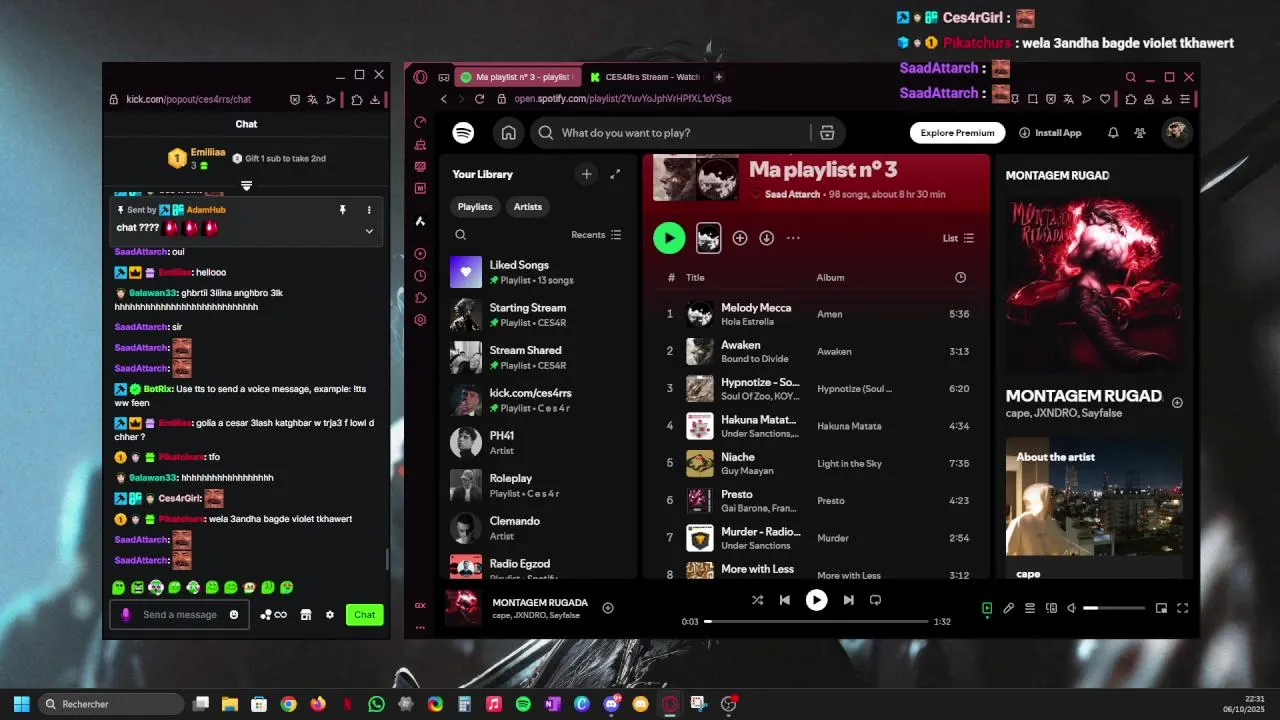Viewport: 1280px width, 720px height.
Task: Open Connect to a device
Action: tap(1051, 608)
